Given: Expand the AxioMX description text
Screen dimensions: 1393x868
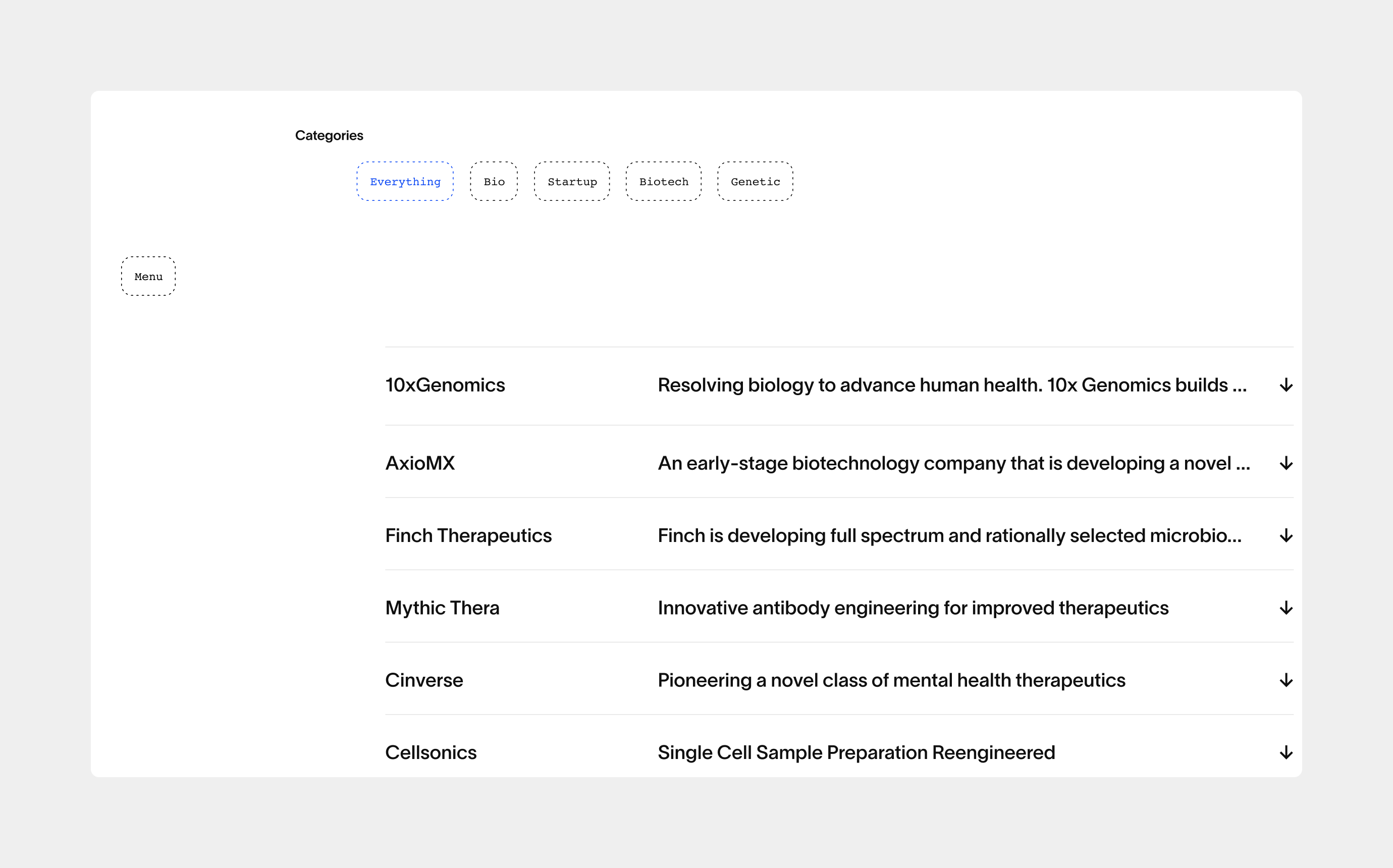Looking at the screenshot, I should [953, 463].
